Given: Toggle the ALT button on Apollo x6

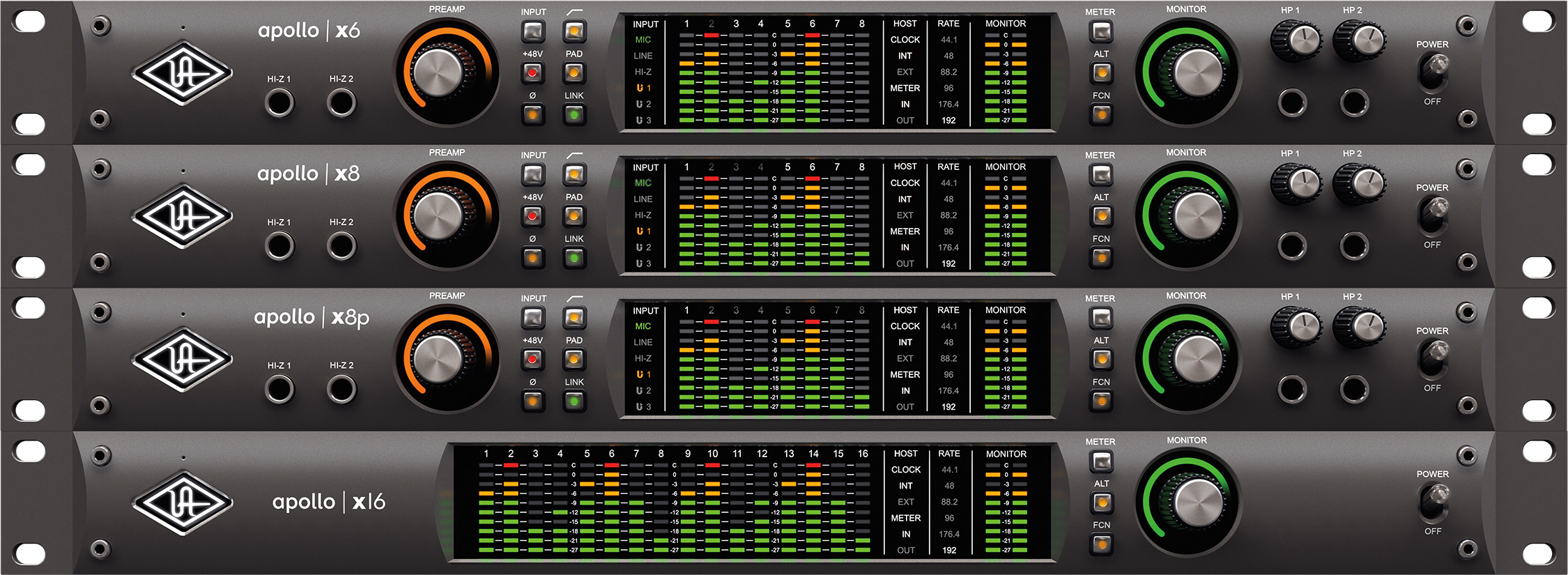Looking at the screenshot, I should click(x=1101, y=72).
